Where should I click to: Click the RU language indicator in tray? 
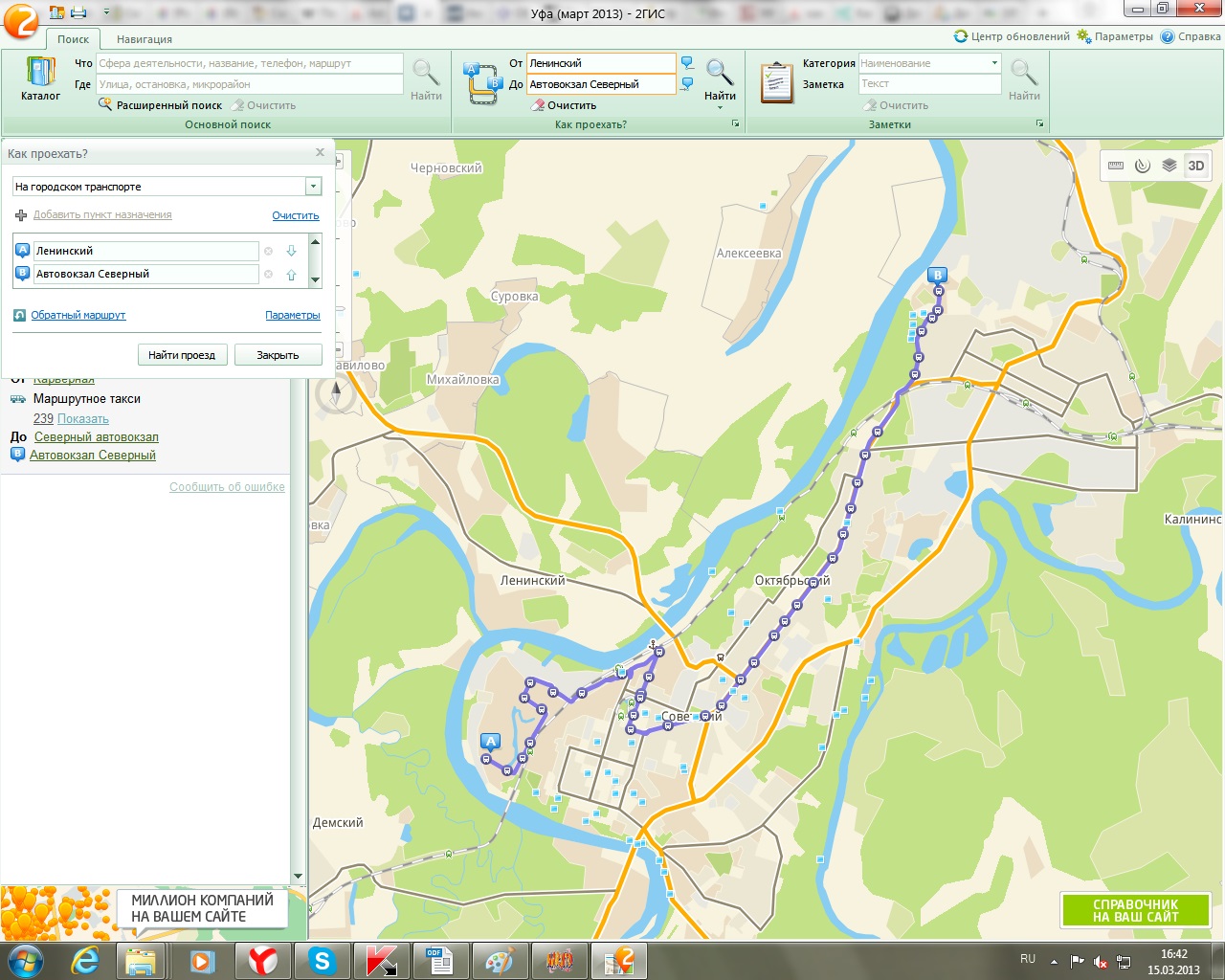1028,959
